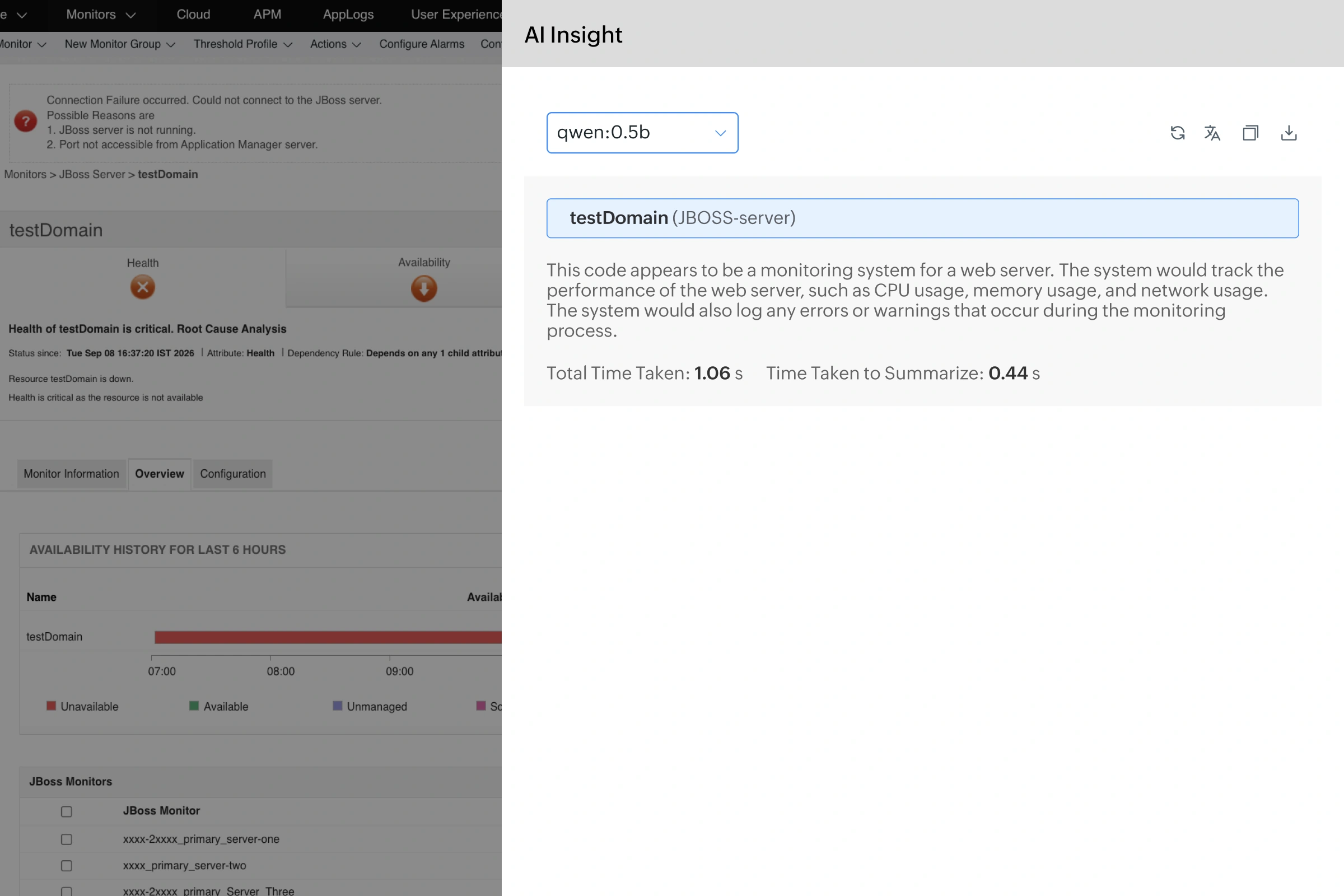
Task: Click the purple Unmanaged legend swatch
Action: tap(338, 706)
